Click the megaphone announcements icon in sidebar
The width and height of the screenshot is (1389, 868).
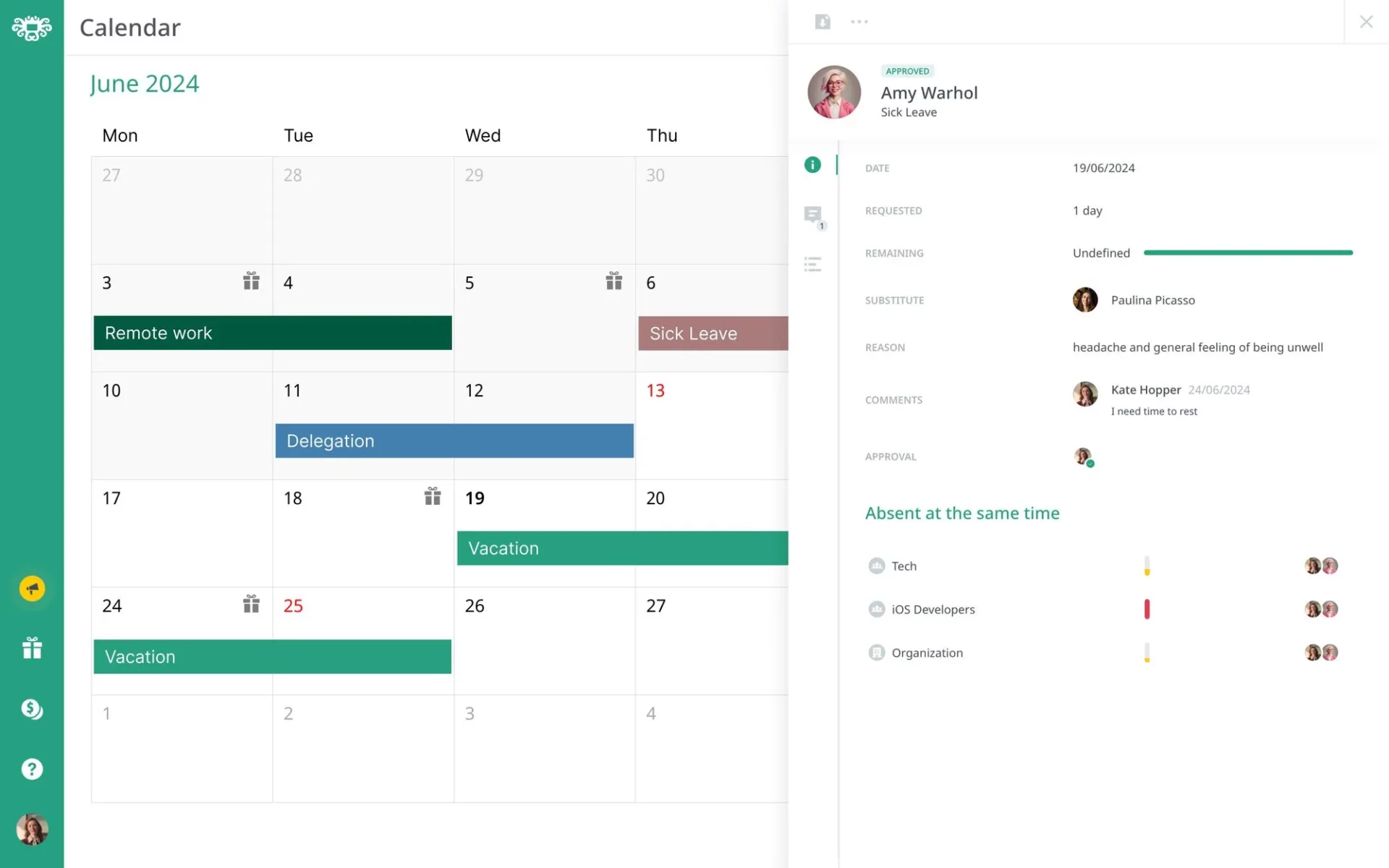point(32,589)
